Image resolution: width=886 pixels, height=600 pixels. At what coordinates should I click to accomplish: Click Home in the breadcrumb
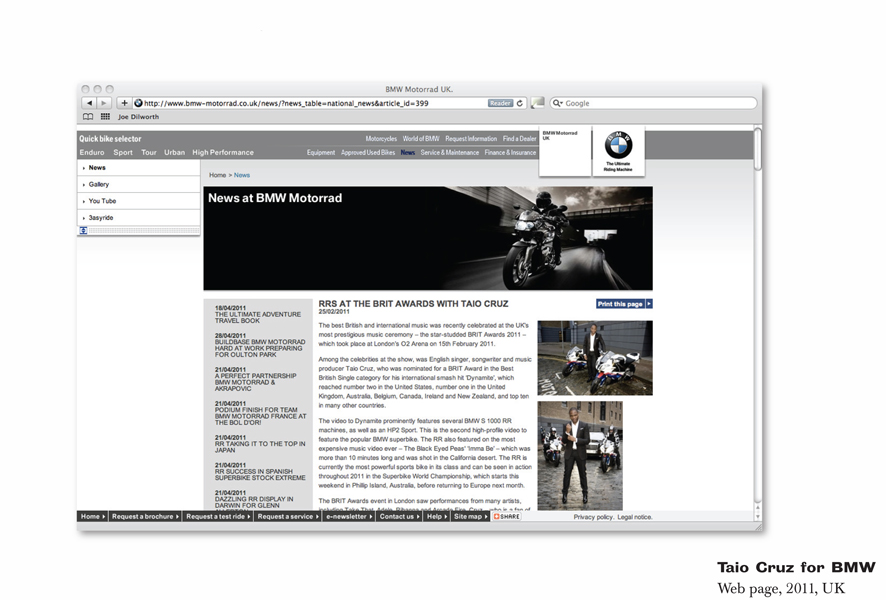point(218,175)
